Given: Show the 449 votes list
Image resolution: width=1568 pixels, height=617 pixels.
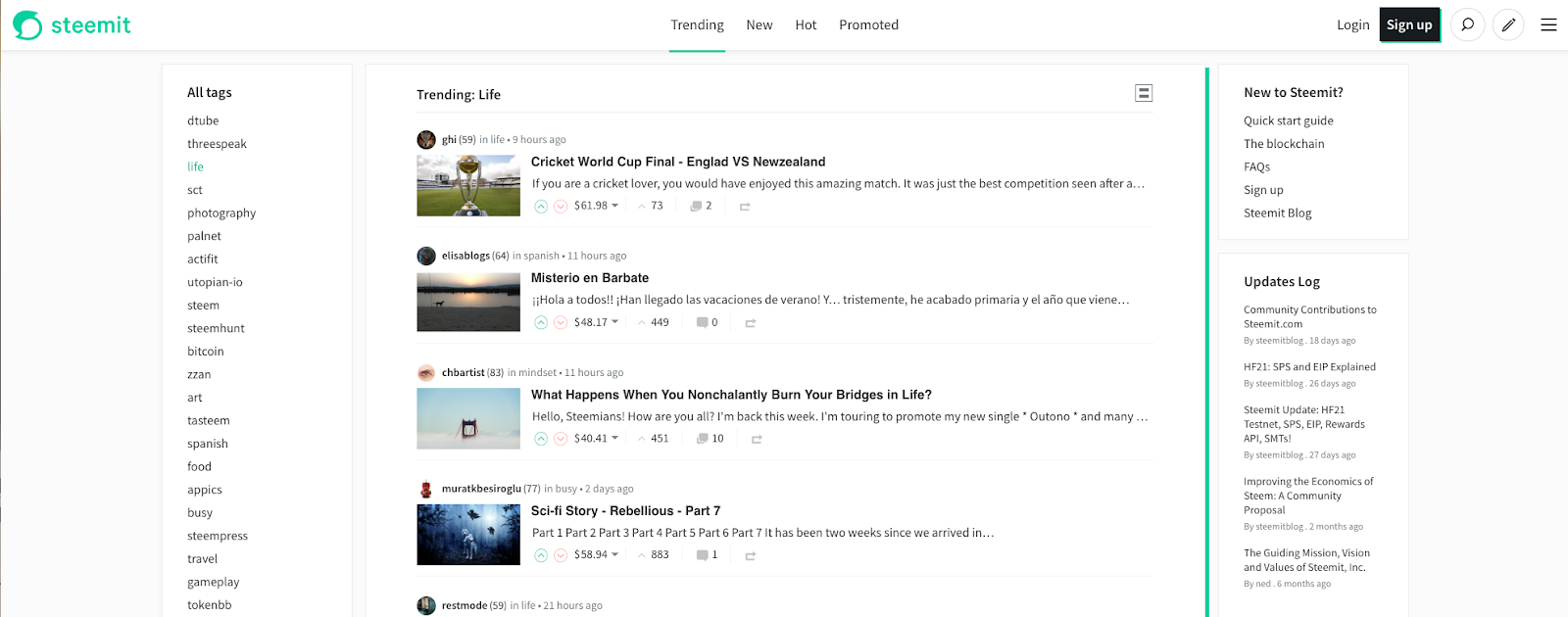Looking at the screenshot, I should (653, 322).
